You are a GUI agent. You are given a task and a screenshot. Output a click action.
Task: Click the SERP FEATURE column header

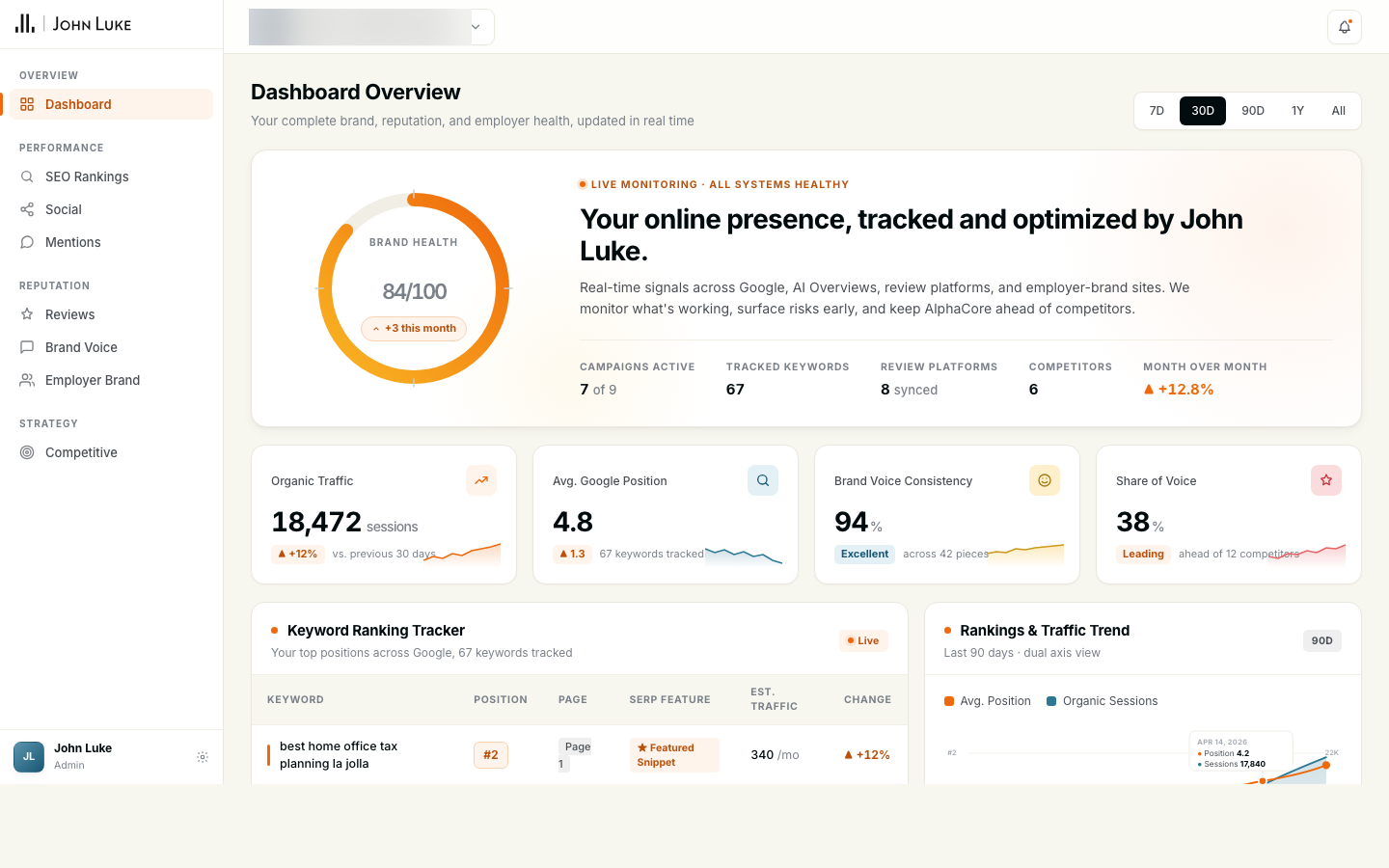(670, 700)
